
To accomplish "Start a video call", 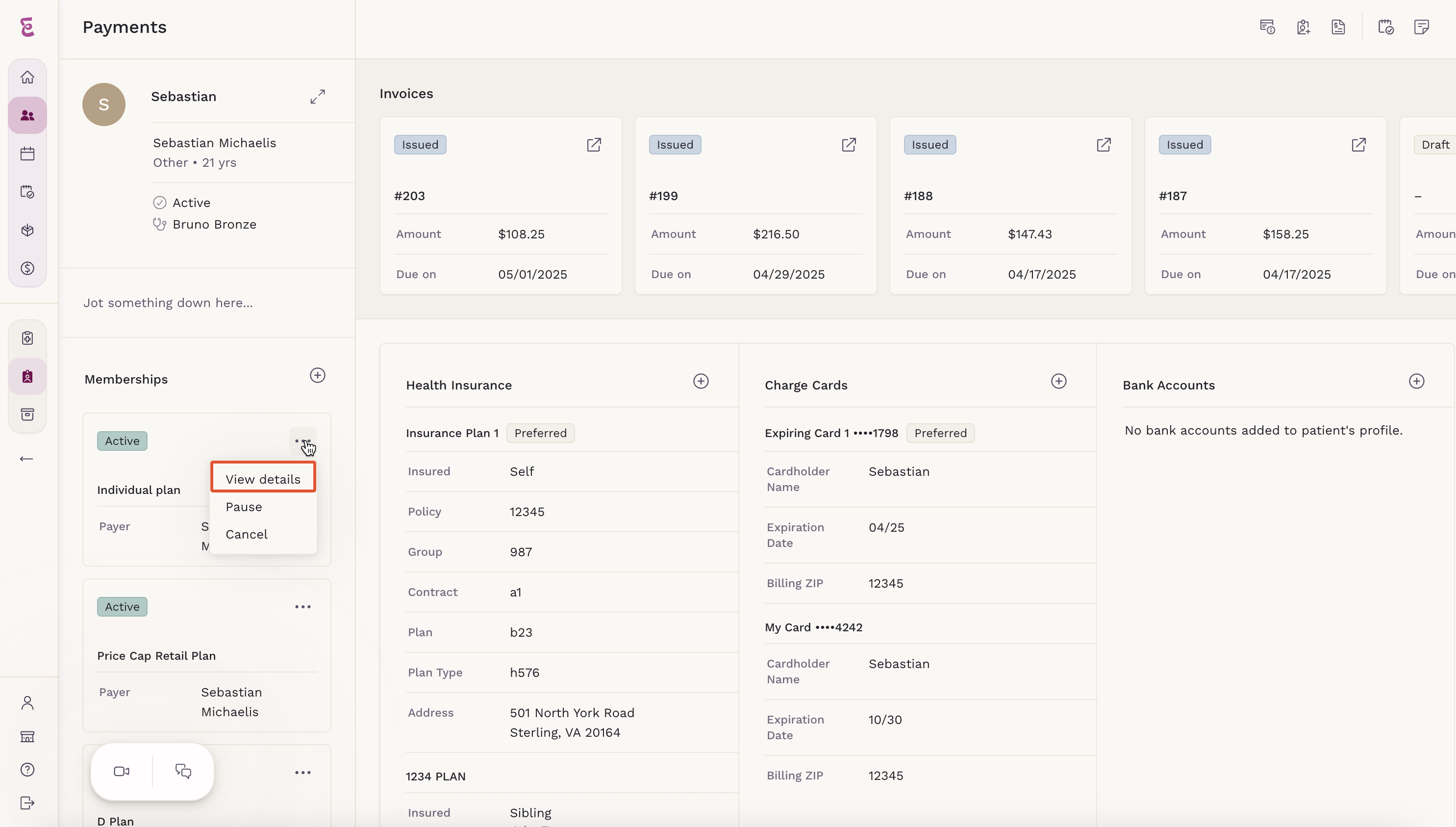I will tap(122, 772).
